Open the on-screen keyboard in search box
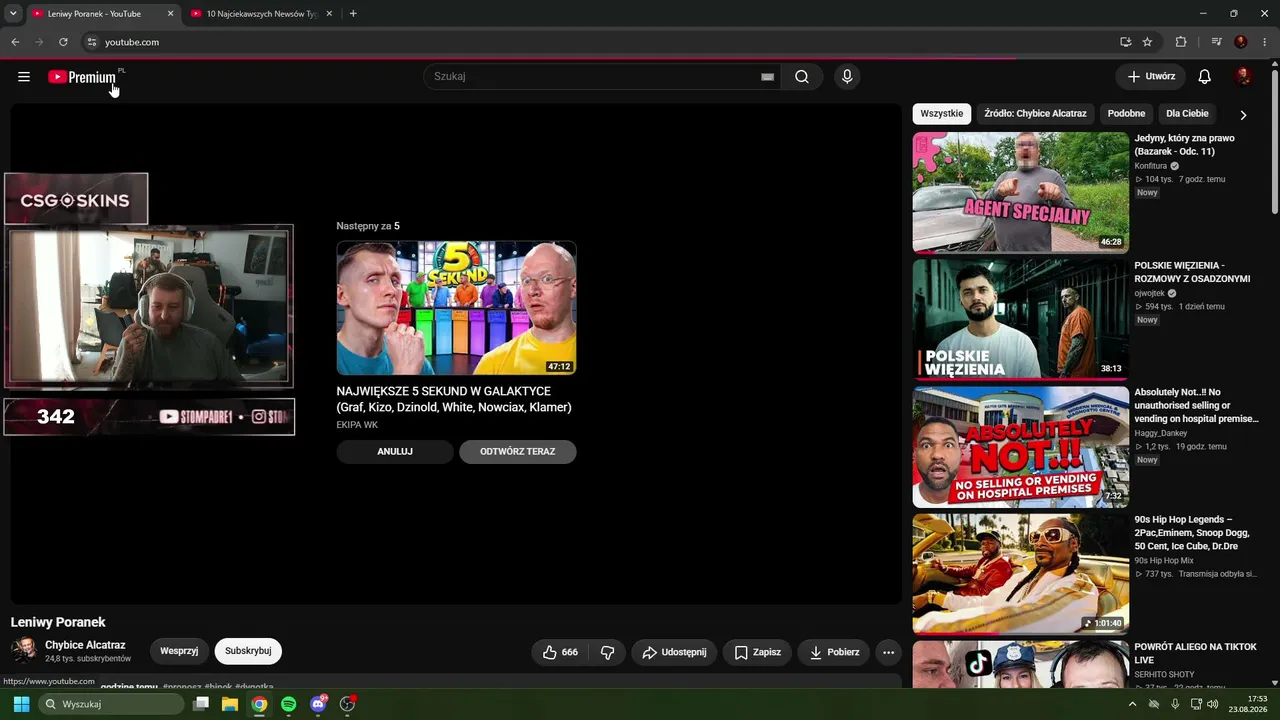The height and width of the screenshot is (720, 1280). 768,77
